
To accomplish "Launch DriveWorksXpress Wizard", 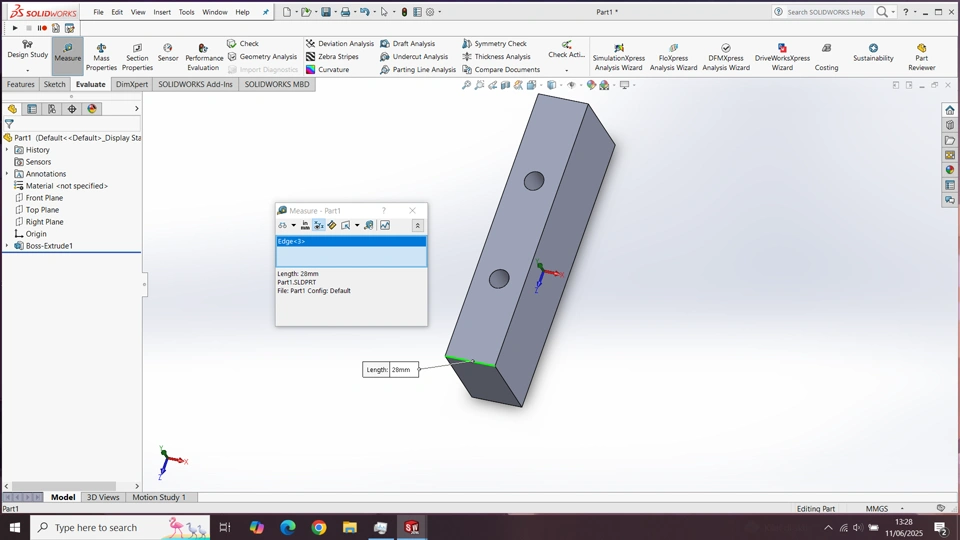I will (782, 57).
